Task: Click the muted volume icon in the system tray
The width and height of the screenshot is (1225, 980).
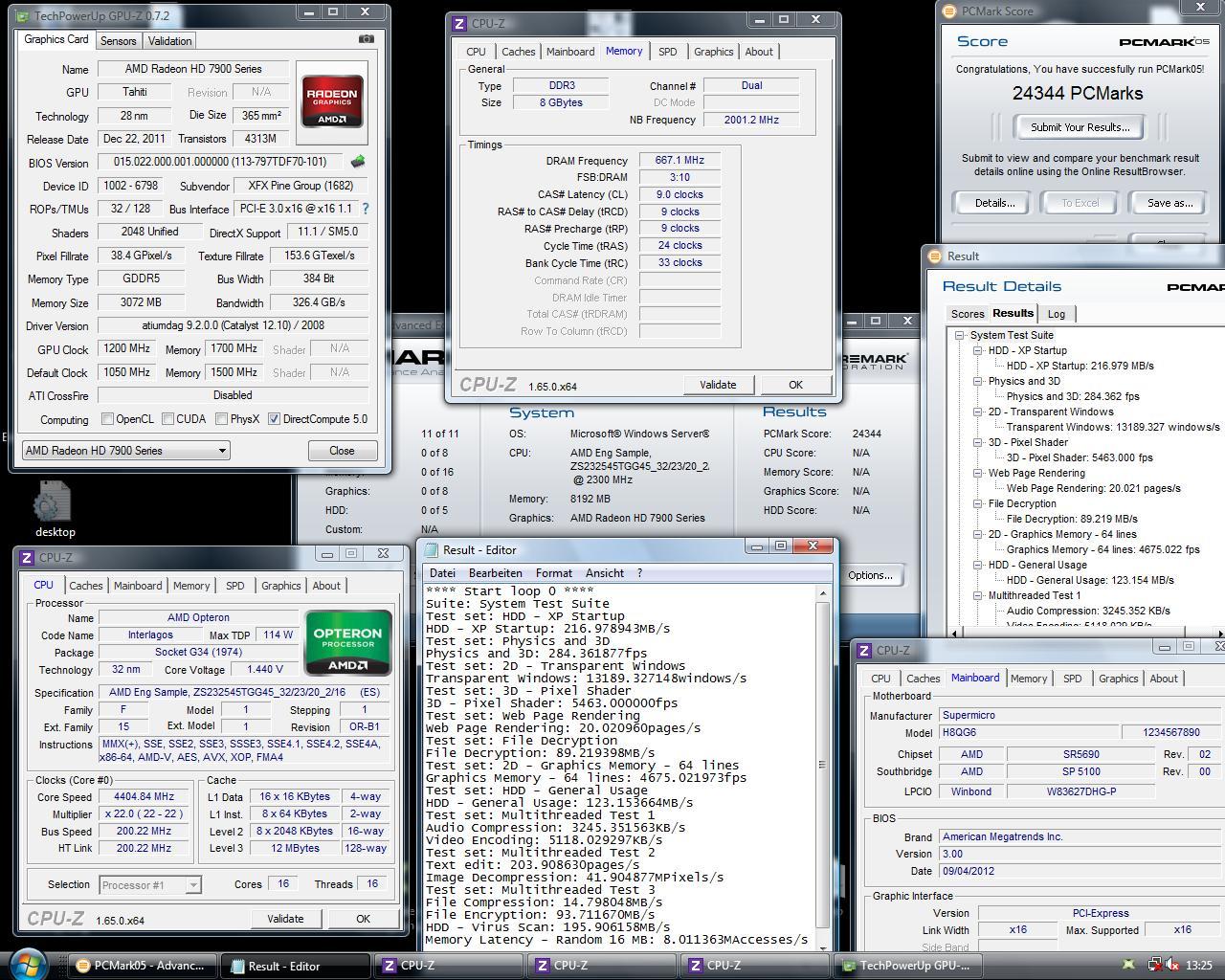Action: pyautogui.click(x=1171, y=965)
